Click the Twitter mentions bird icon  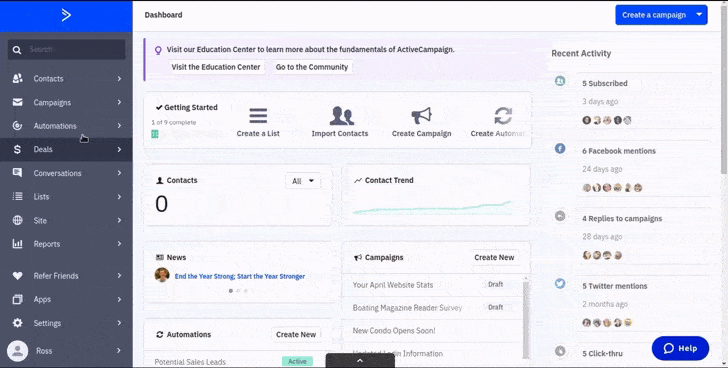[x=560, y=283]
